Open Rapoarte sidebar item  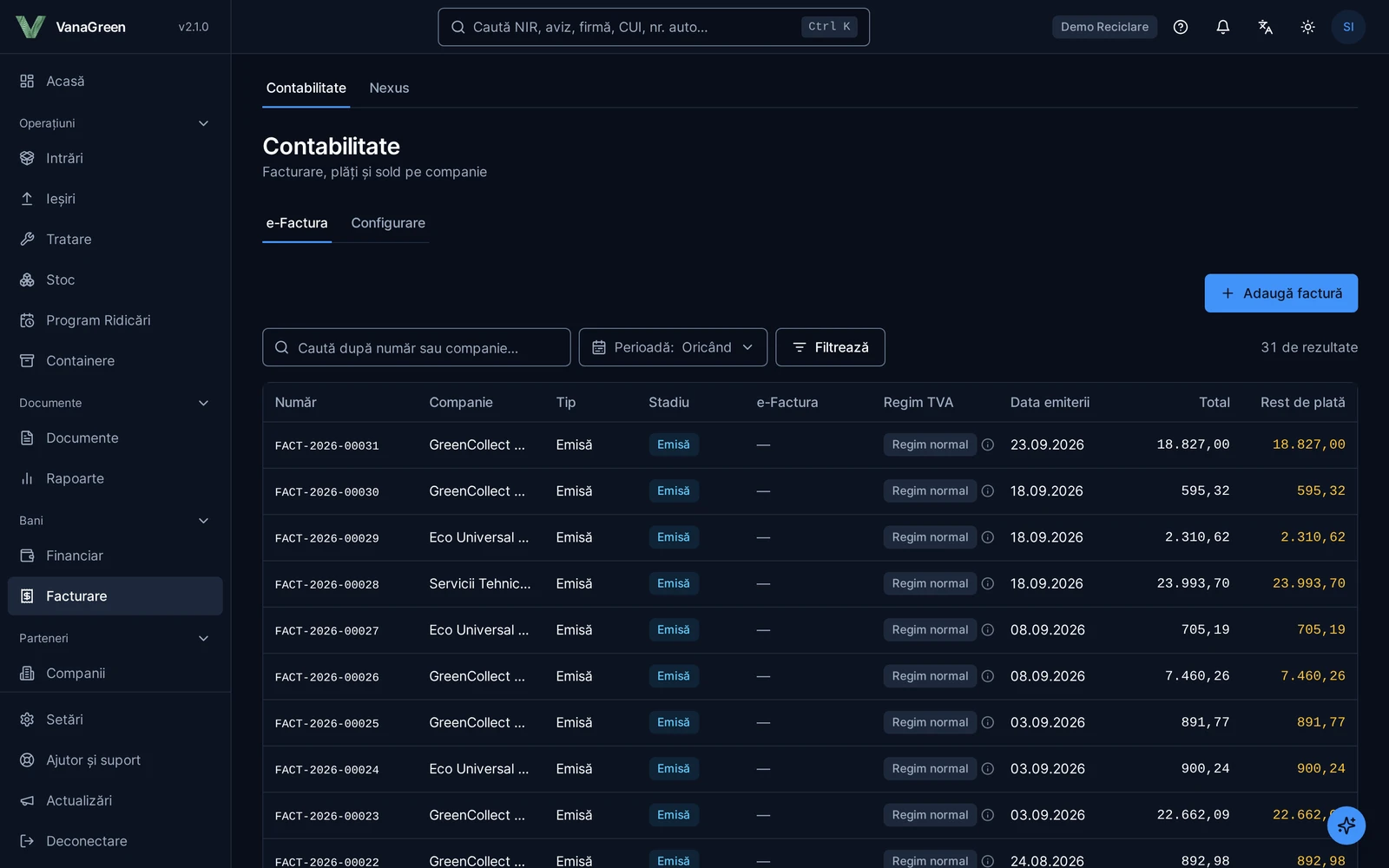[x=115, y=478]
